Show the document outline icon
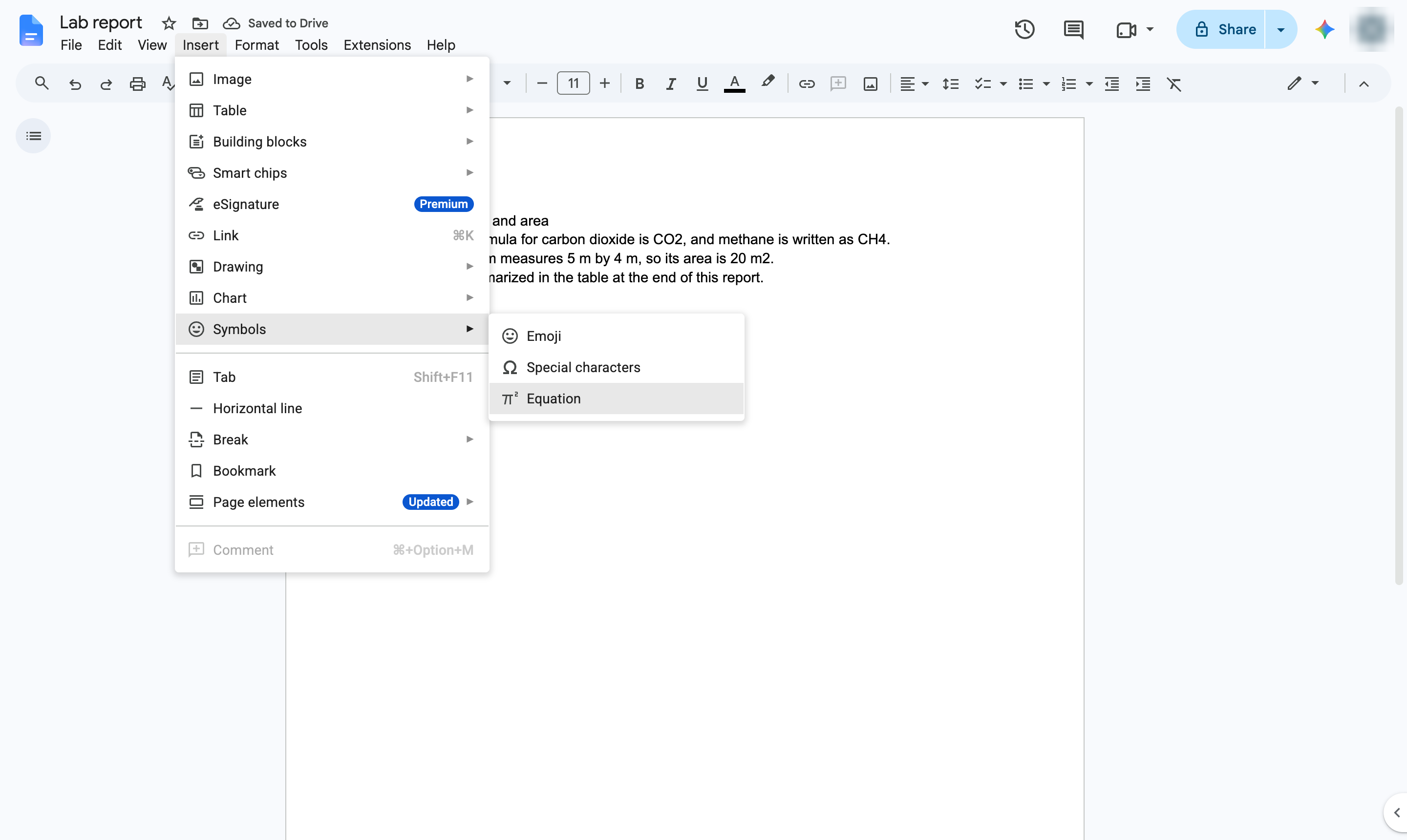Viewport: 1407px width, 840px height. [x=33, y=136]
